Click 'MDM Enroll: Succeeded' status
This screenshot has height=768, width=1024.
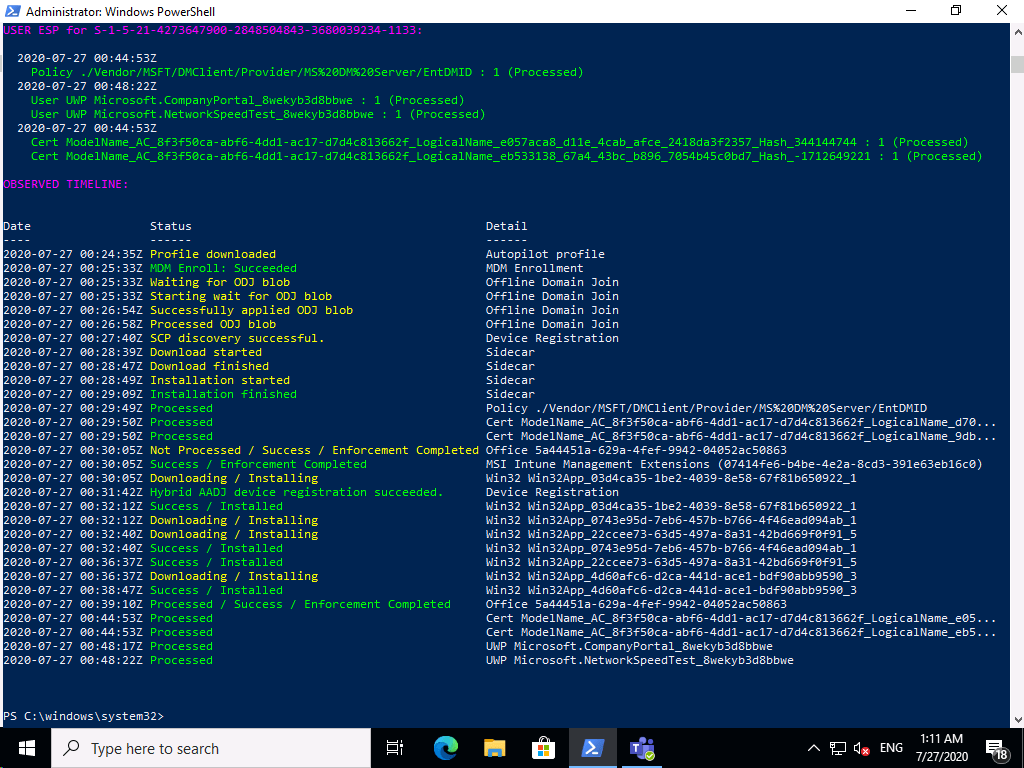coord(223,268)
